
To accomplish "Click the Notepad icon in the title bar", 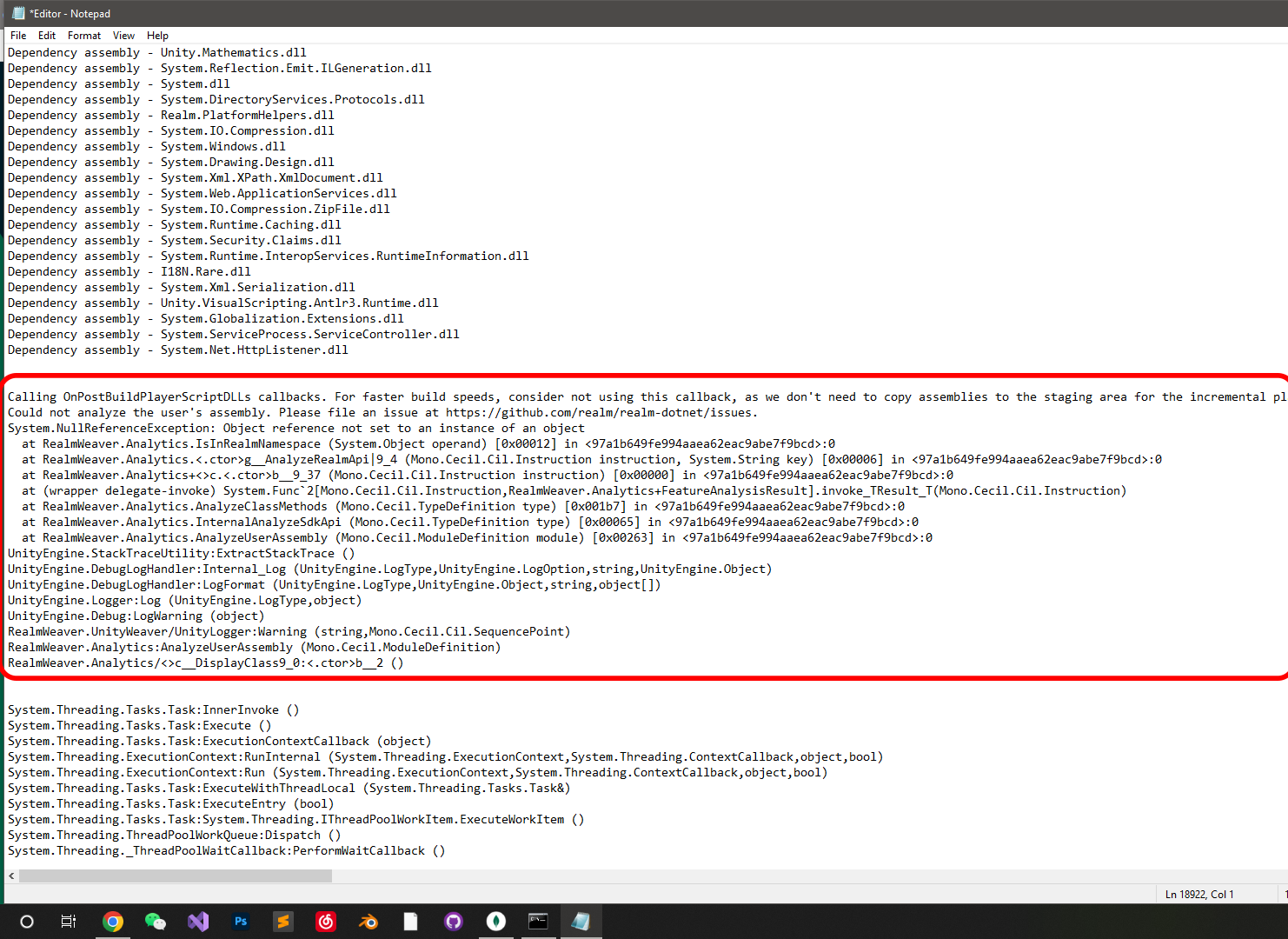I will coord(18,13).
